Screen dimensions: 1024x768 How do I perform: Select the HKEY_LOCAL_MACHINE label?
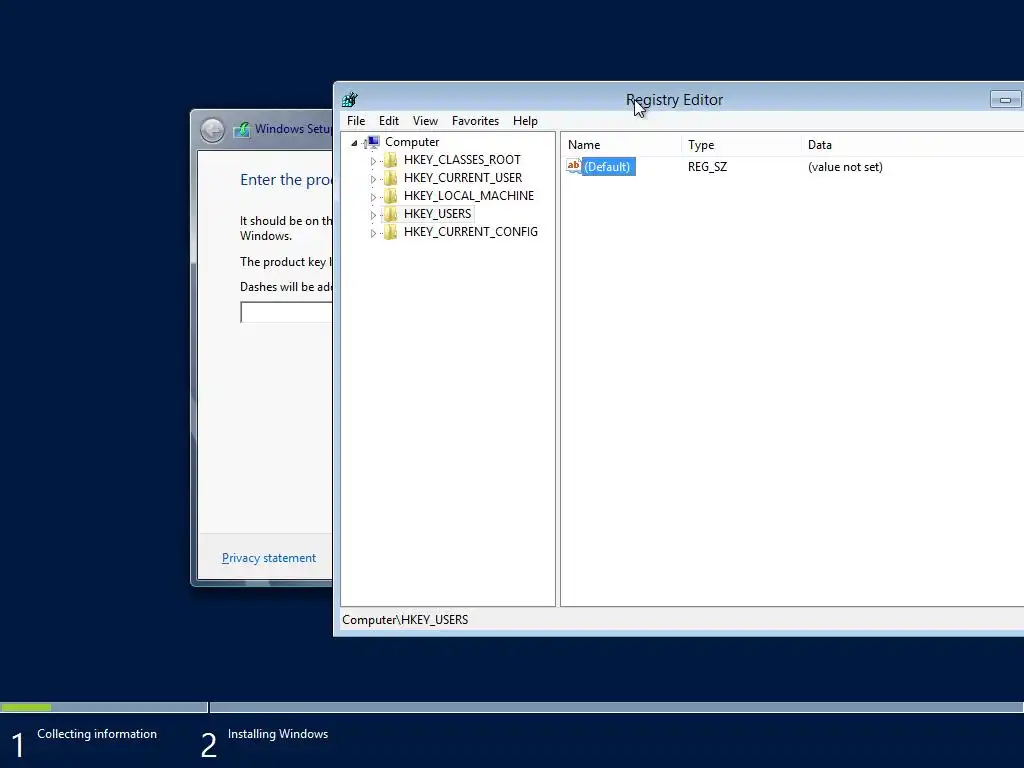tap(469, 196)
